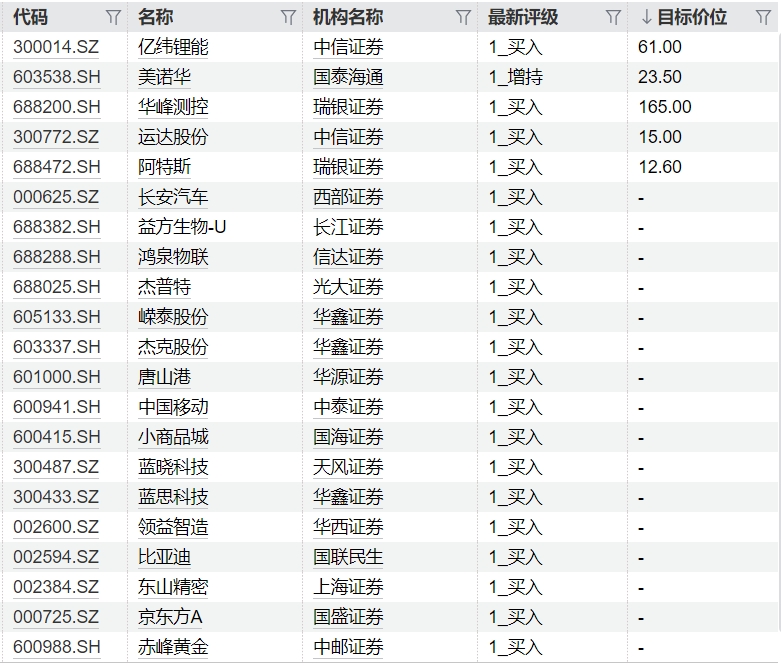Select stock name 中国移动

[173, 407]
